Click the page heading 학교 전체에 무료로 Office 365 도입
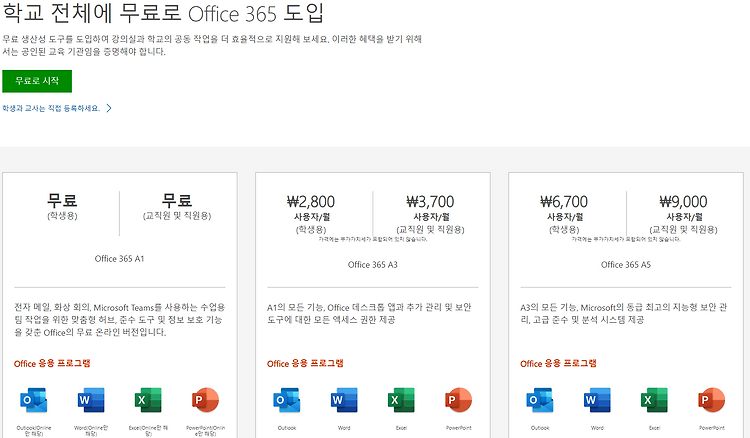Screen dimensions: 750x438 pos(164,13)
